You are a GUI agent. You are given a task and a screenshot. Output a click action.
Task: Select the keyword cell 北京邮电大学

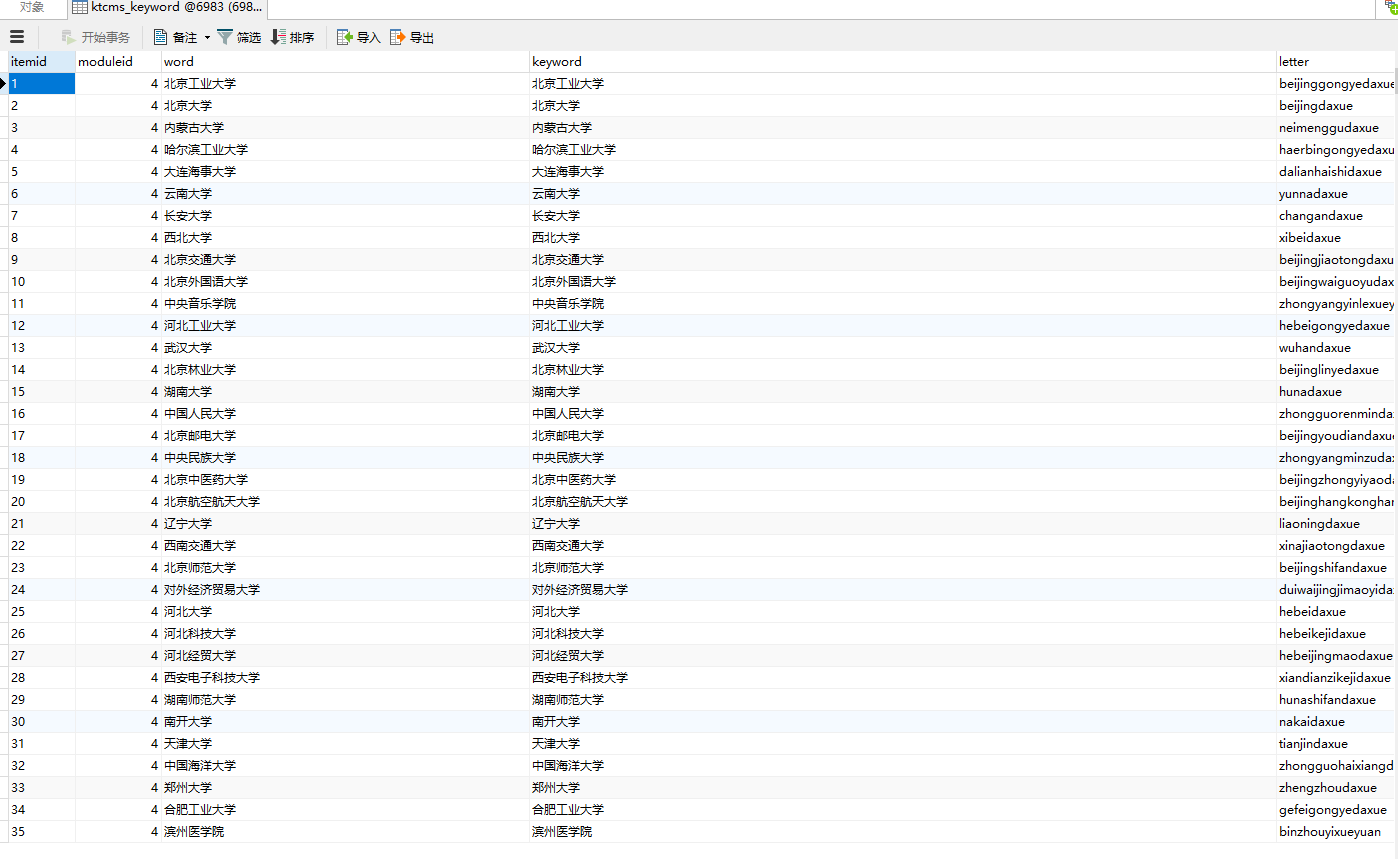pos(903,436)
